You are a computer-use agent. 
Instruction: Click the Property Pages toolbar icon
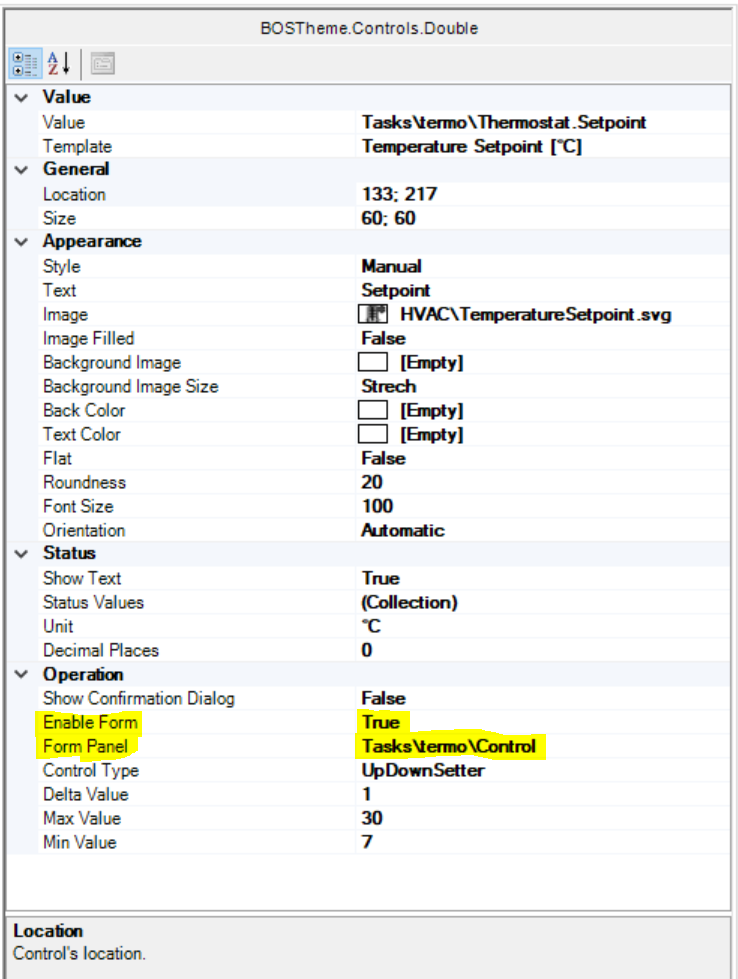[x=101, y=64]
